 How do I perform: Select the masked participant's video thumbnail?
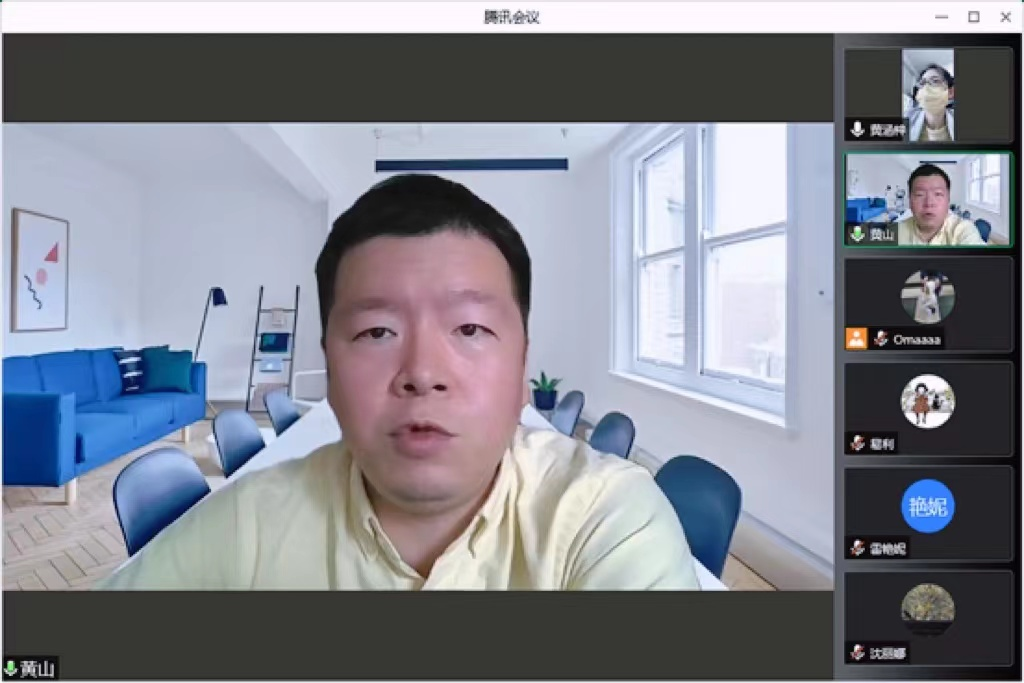[927, 94]
